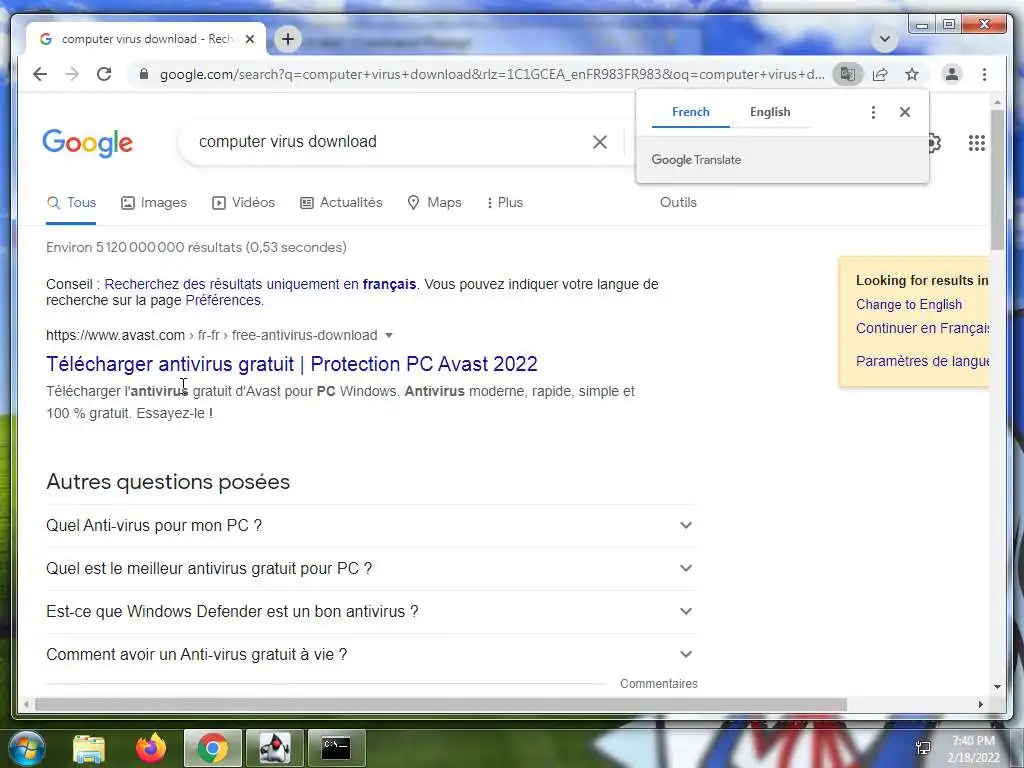Open the tab search dropdown arrow
The width and height of the screenshot is (1024, 768).
(x=884, y=39)
